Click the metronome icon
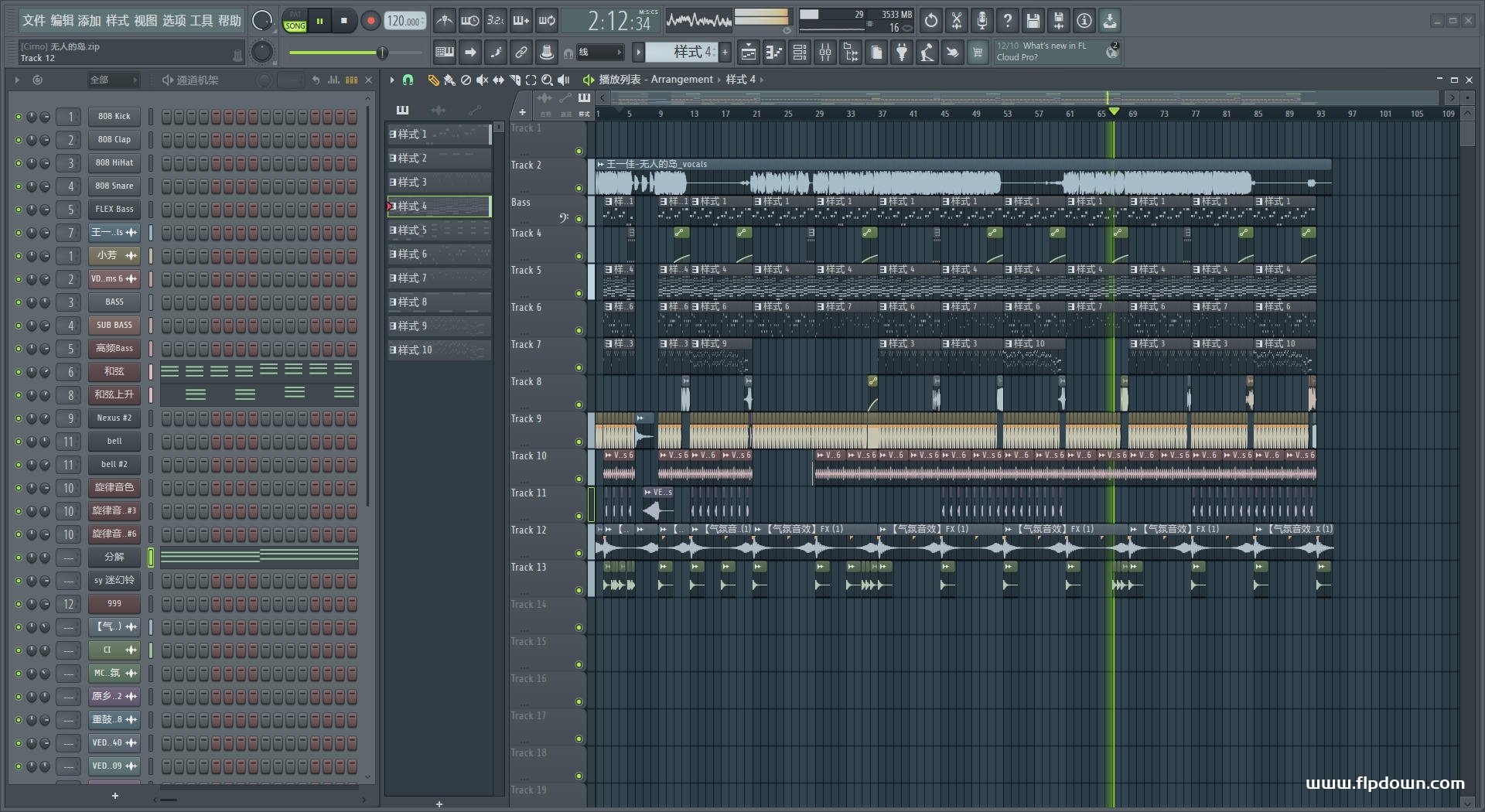The height and width of the screenshot is (812, 1485). click(x=444, y=21)
